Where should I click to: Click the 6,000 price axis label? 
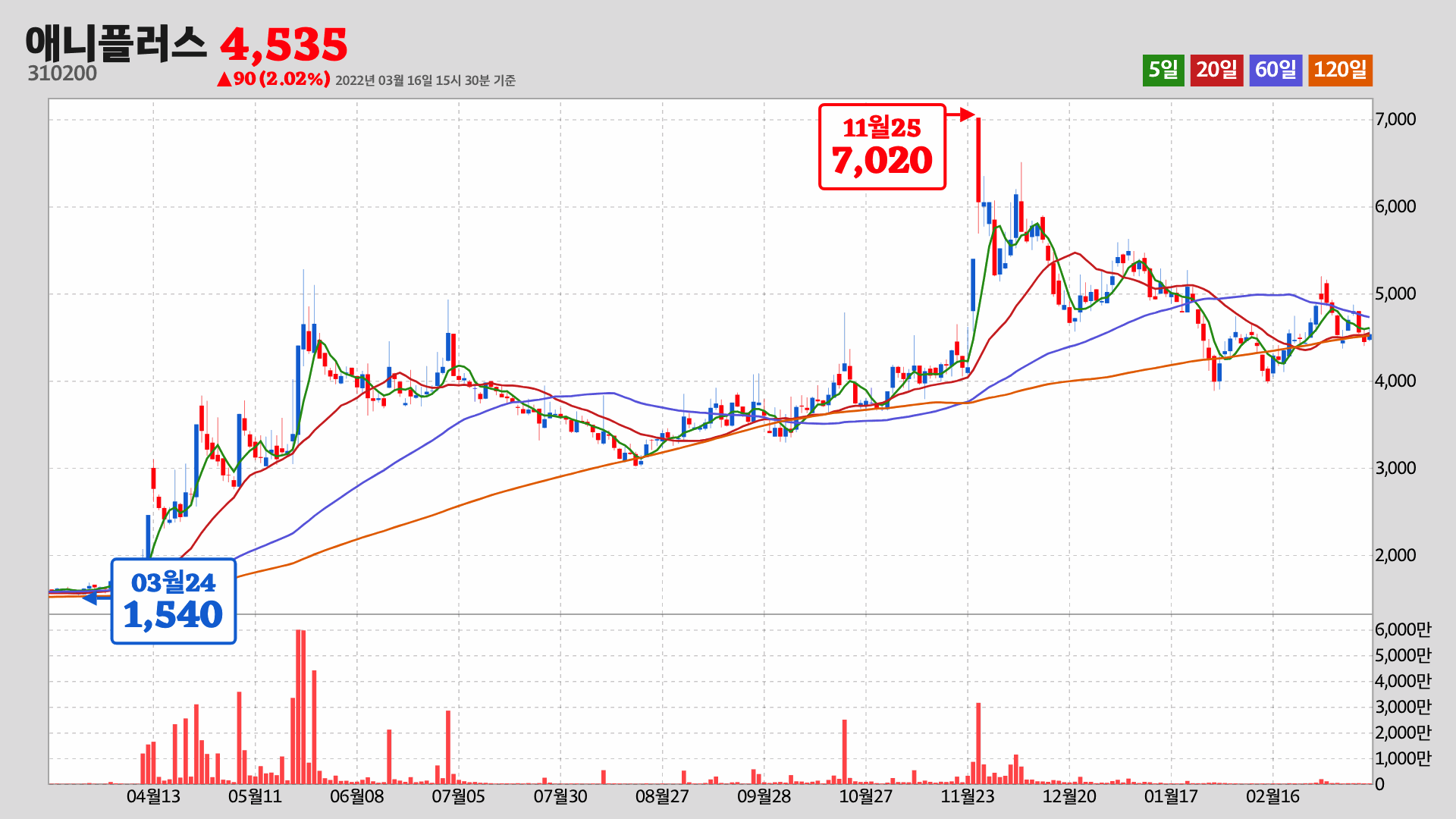[x=1395, y=206]
